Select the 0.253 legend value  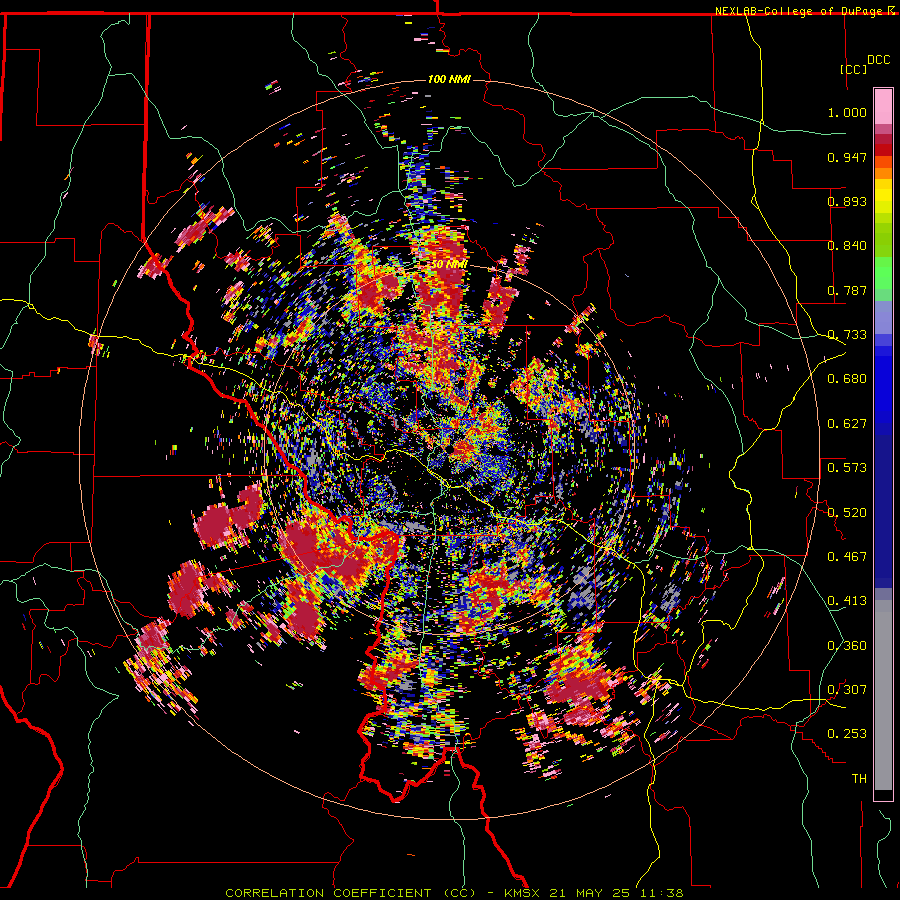[x=847, y=734]
